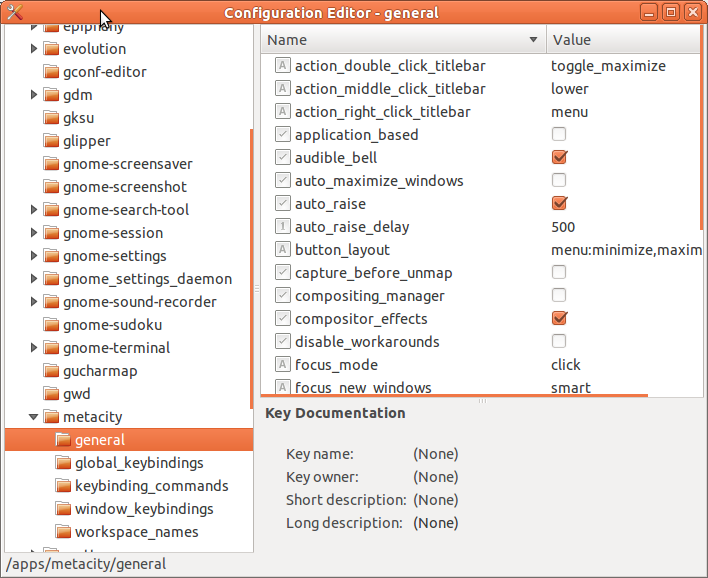Expand the gnome-sound-recorder tree node
Viewport: 708px width, 578px height.
[33, 302]
